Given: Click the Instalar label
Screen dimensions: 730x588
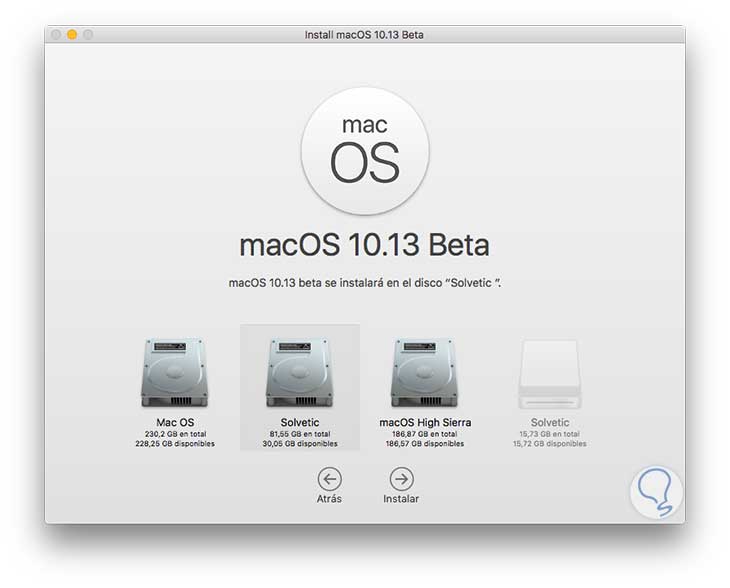Looking at the screenshot, I should [401, 499].
